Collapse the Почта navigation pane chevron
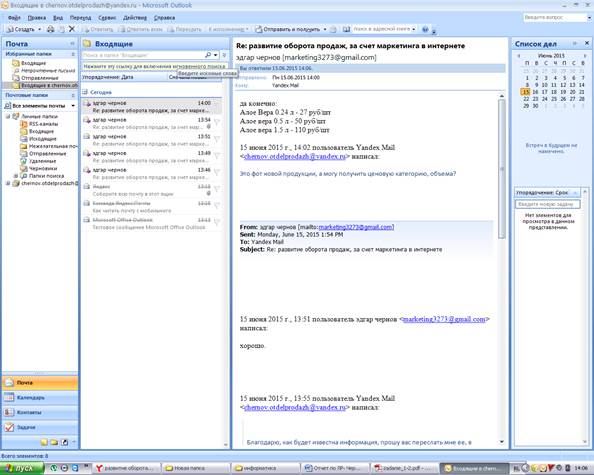Viewport: 594px width, 475px height. click(x=72, y=44)
